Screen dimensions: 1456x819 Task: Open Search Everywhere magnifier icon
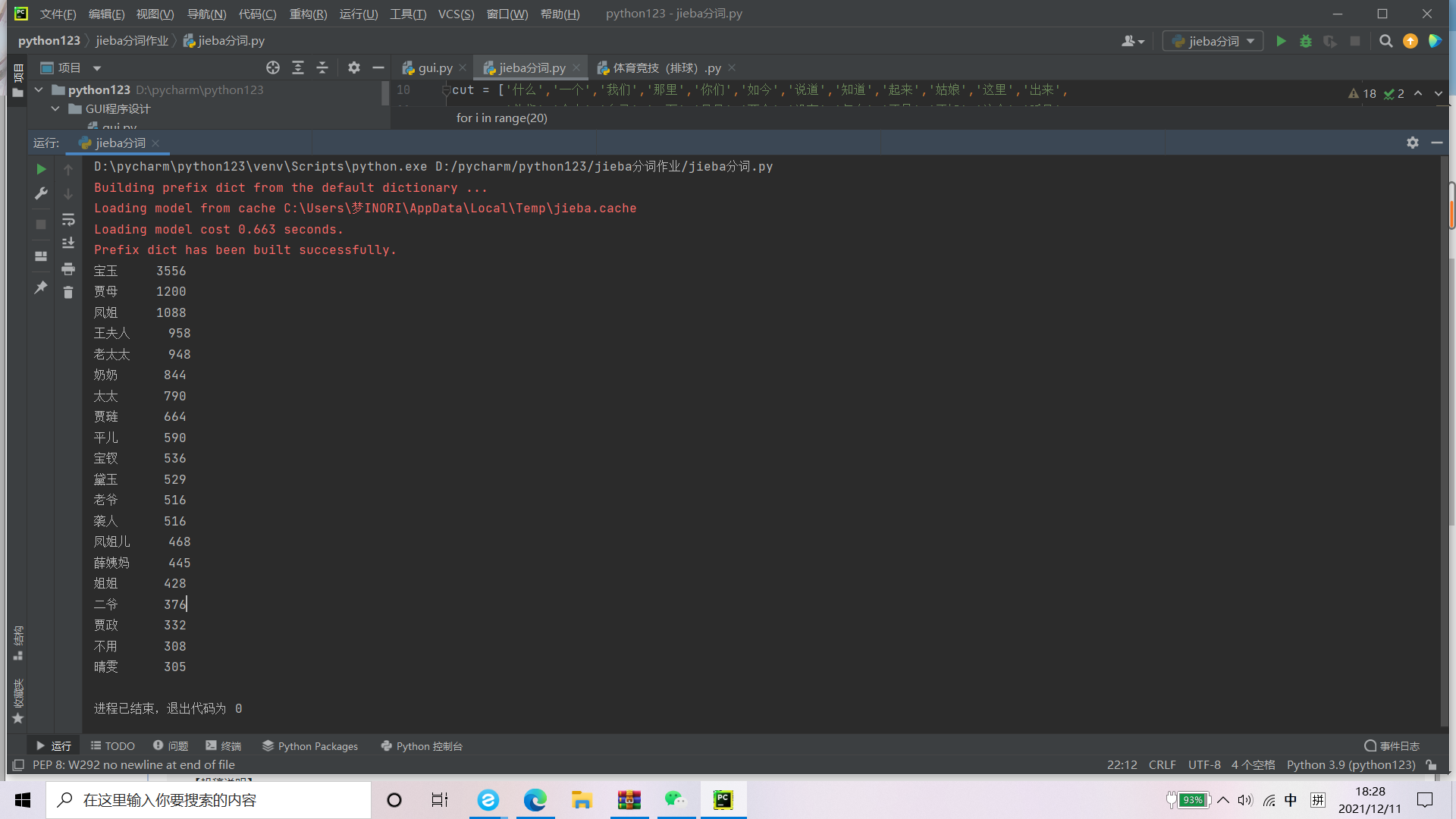coord(1385,41)
